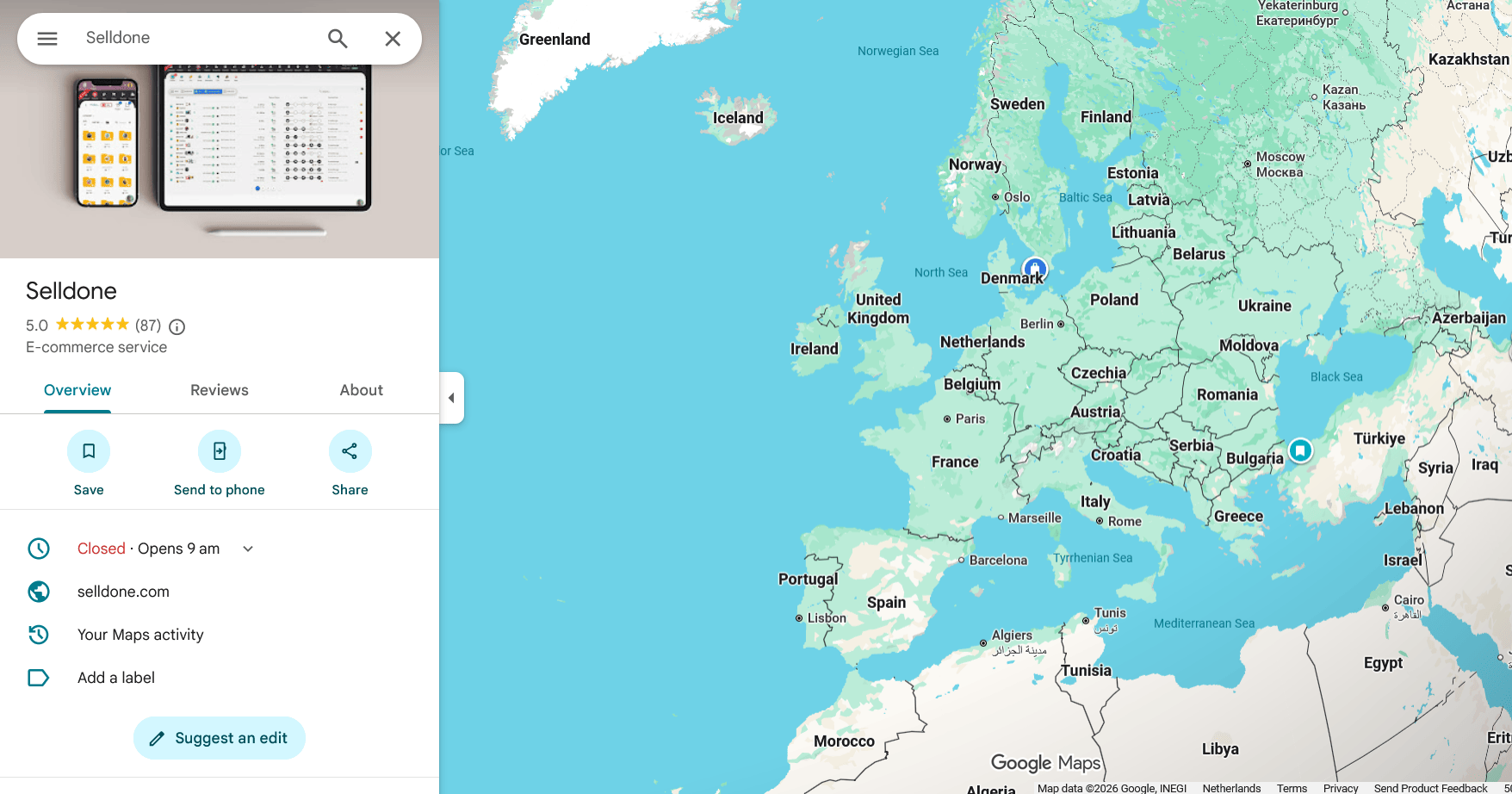Click the Netherlands region link in footer
This screenshot has height=794, width=1512.
coord(1231,788)
